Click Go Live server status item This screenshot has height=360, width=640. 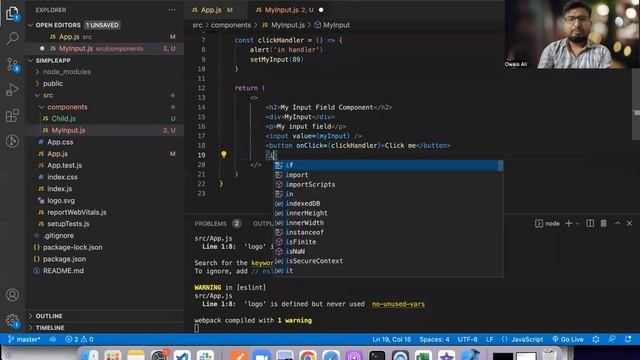pyautogui.click(x=568, y=339)
